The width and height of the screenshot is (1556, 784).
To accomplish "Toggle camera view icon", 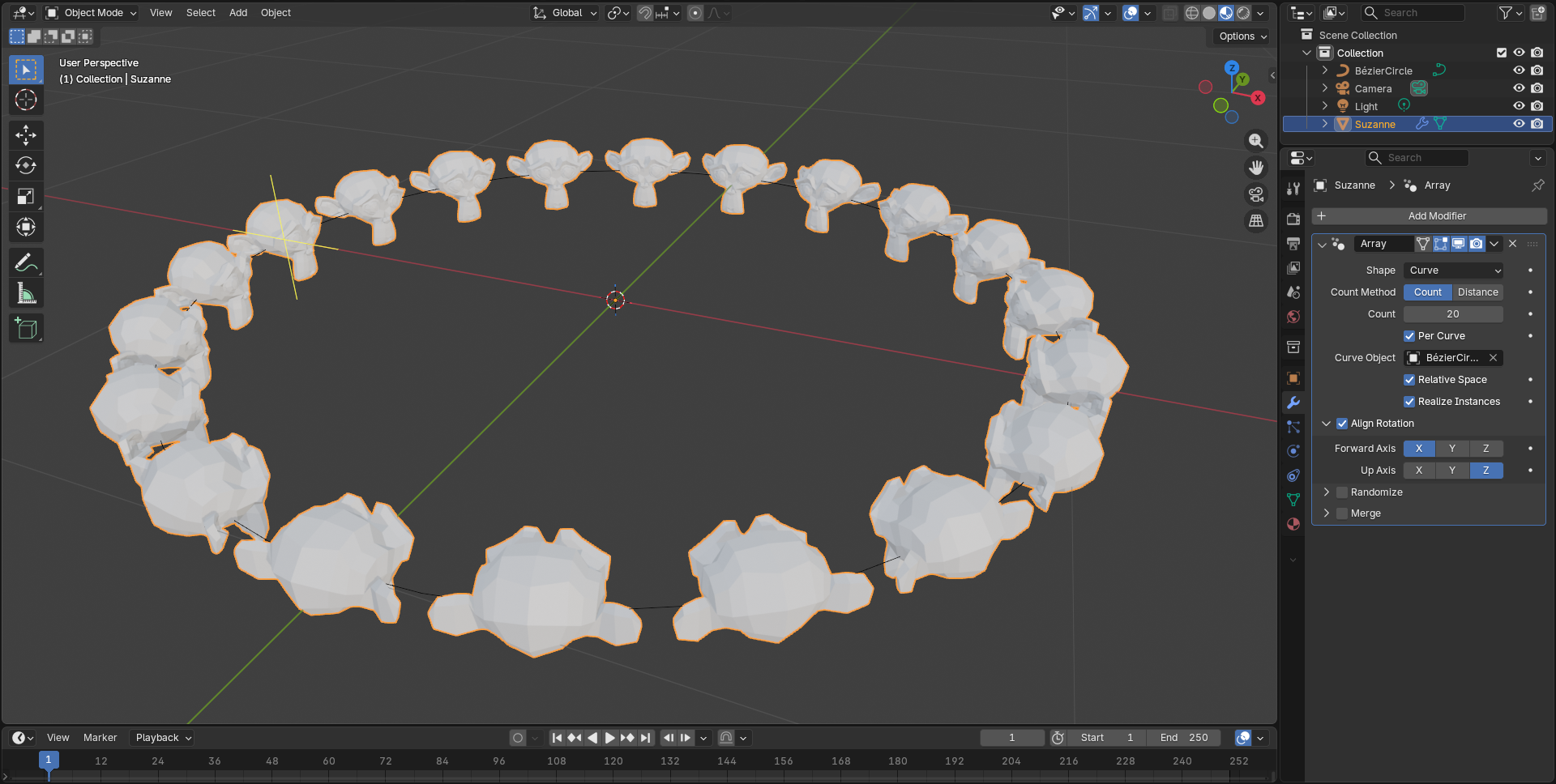I will [1256, 194].
